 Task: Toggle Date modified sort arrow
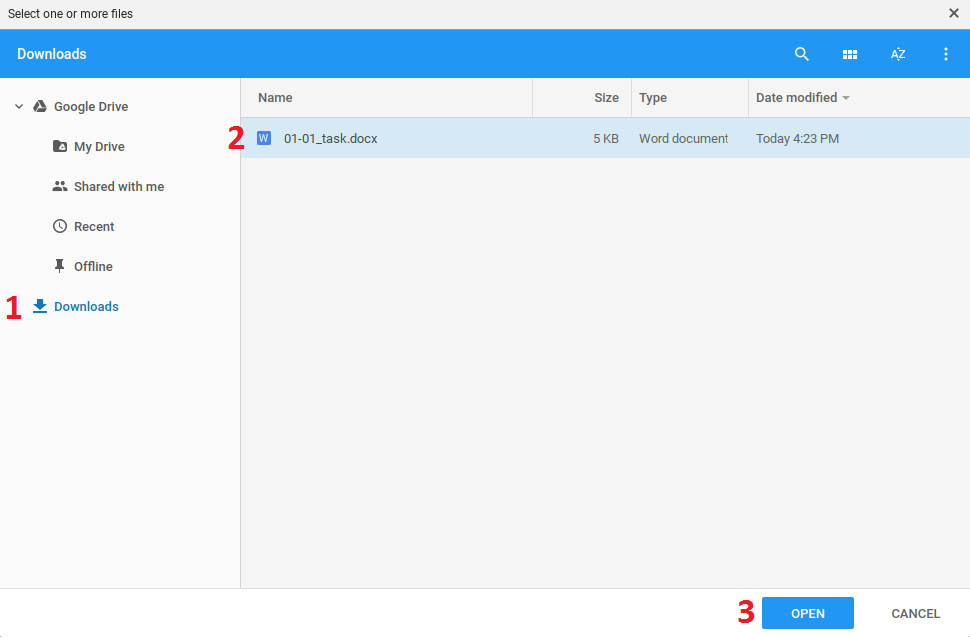coord(846,98)
